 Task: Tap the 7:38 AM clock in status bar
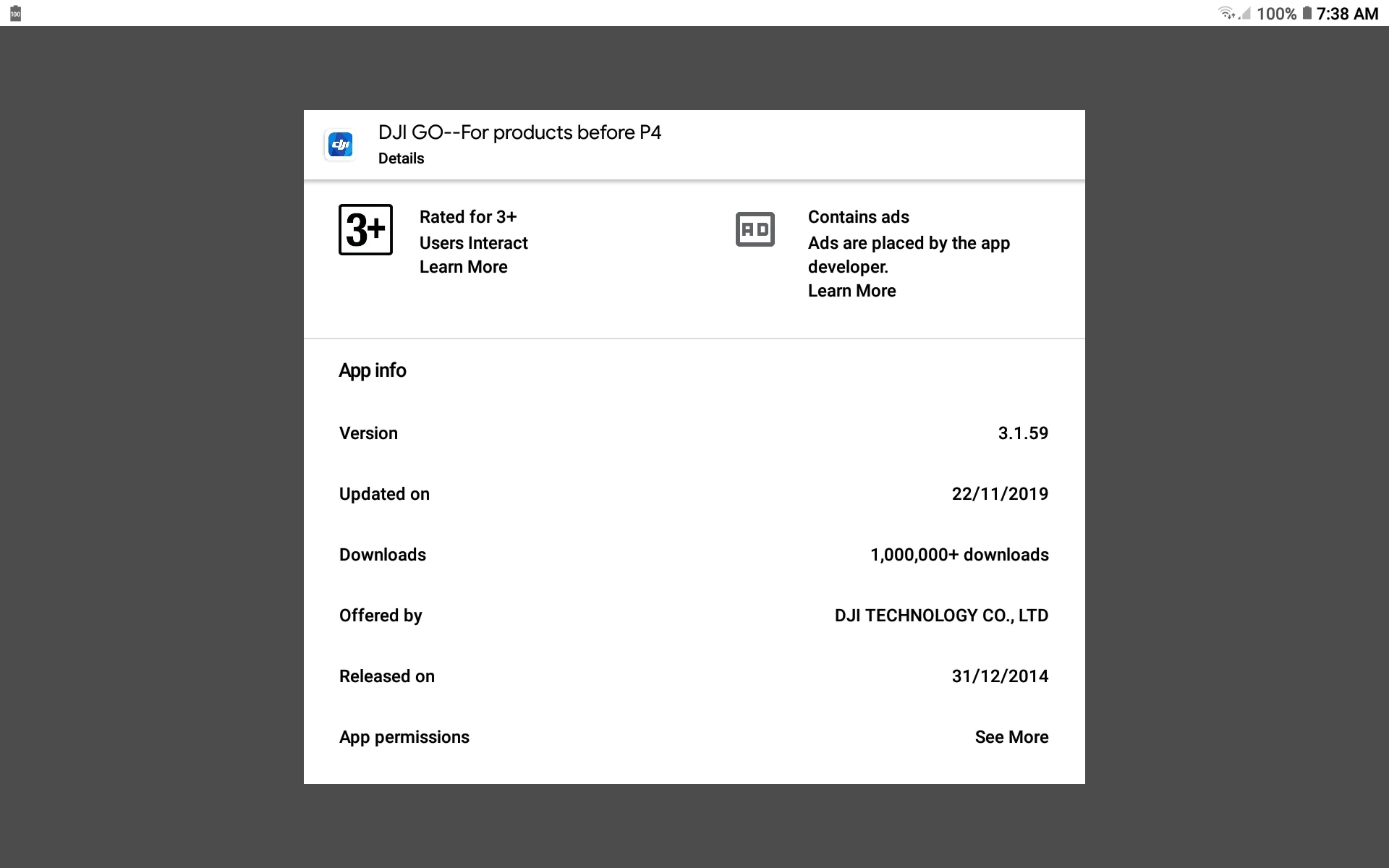point(1347,14)
